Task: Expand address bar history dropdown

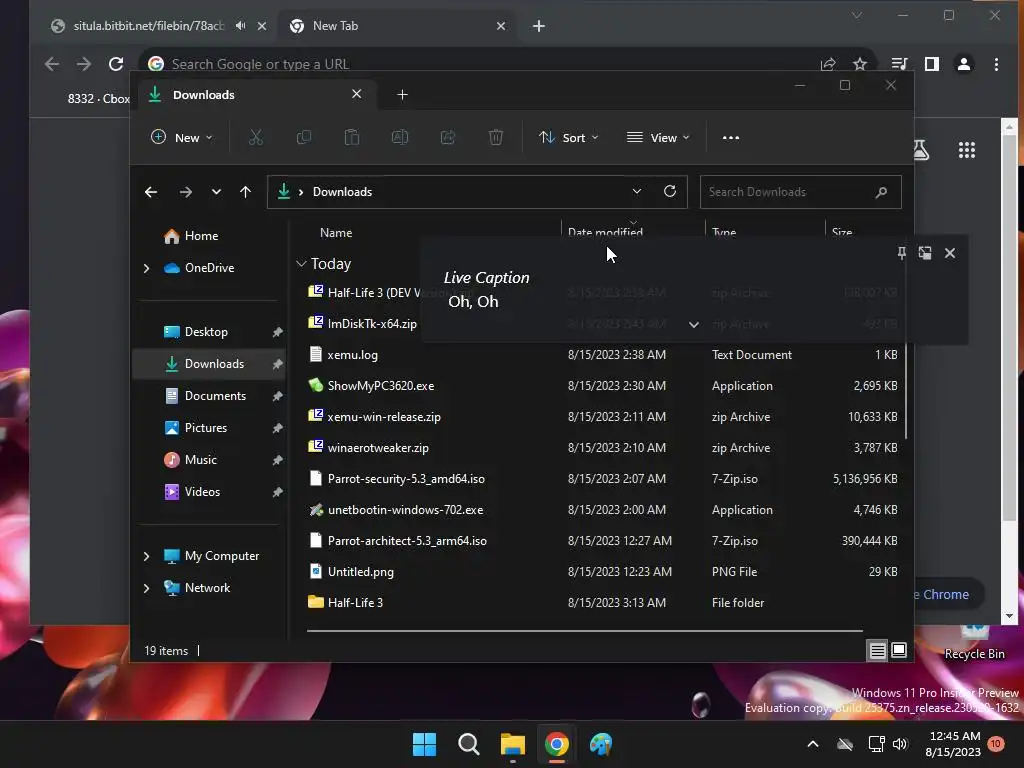Action: [x=637, y=191]
